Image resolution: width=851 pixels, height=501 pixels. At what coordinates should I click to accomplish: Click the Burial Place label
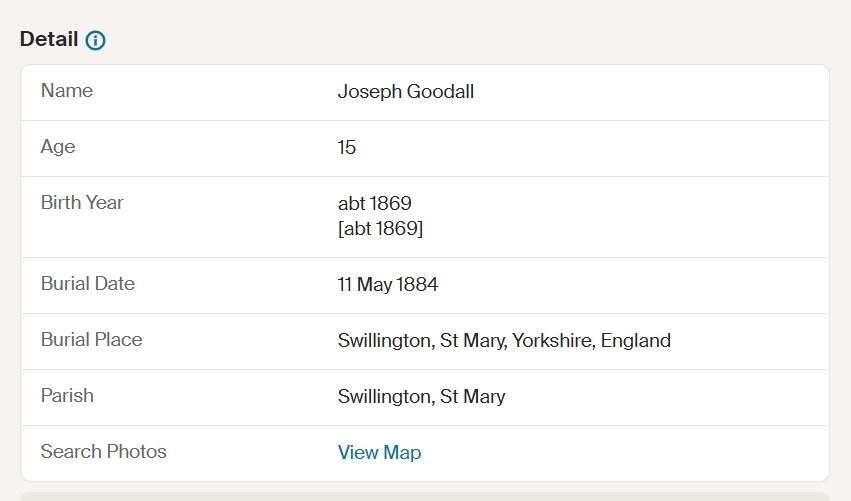pos(91,339)
